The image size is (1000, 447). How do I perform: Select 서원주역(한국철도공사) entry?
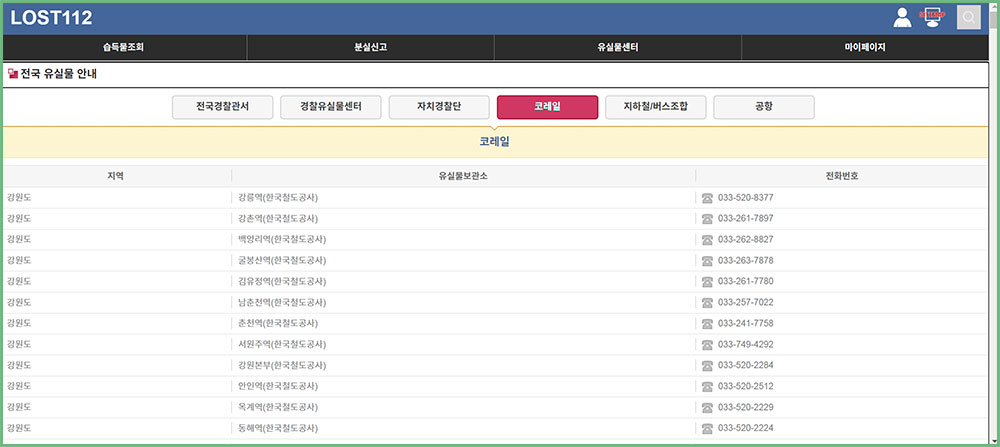282,344
